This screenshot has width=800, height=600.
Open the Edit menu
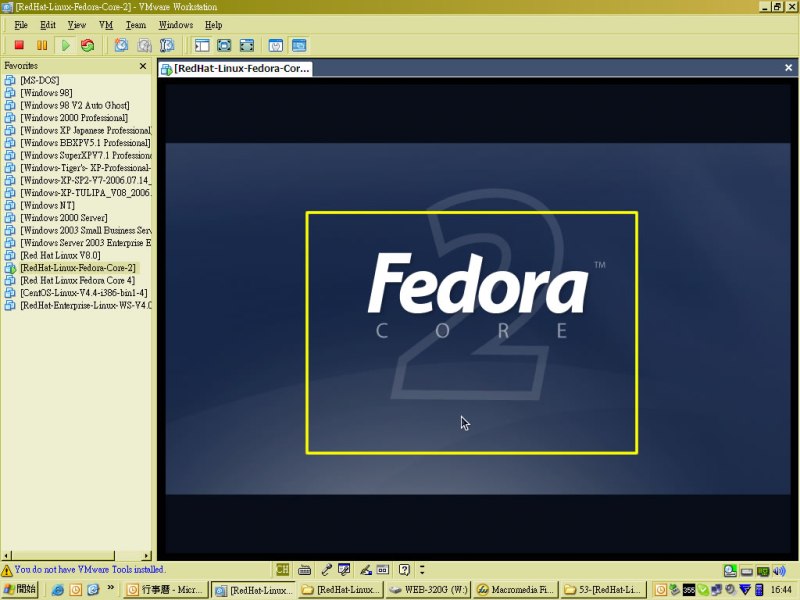48,25
